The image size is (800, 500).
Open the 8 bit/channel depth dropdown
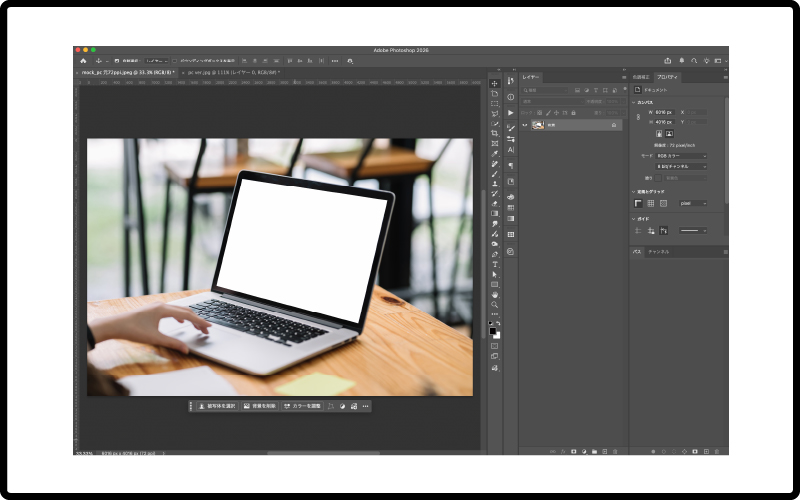pos(682,166)
